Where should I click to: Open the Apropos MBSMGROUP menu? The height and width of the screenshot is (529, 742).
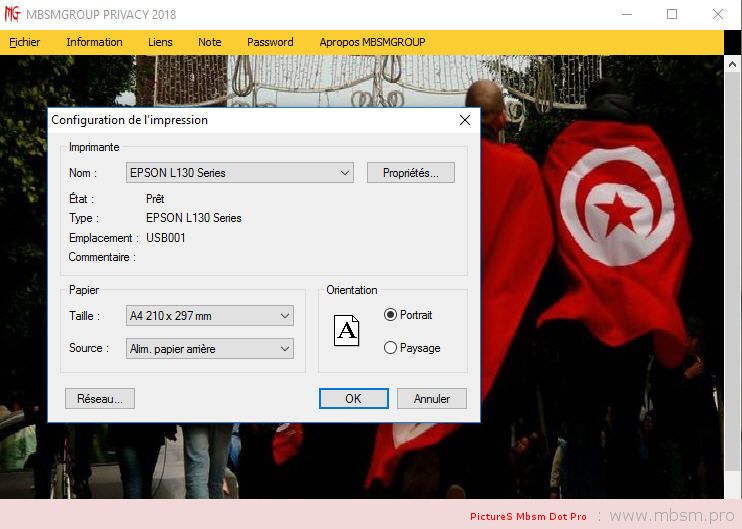click(x=372, y=42)
